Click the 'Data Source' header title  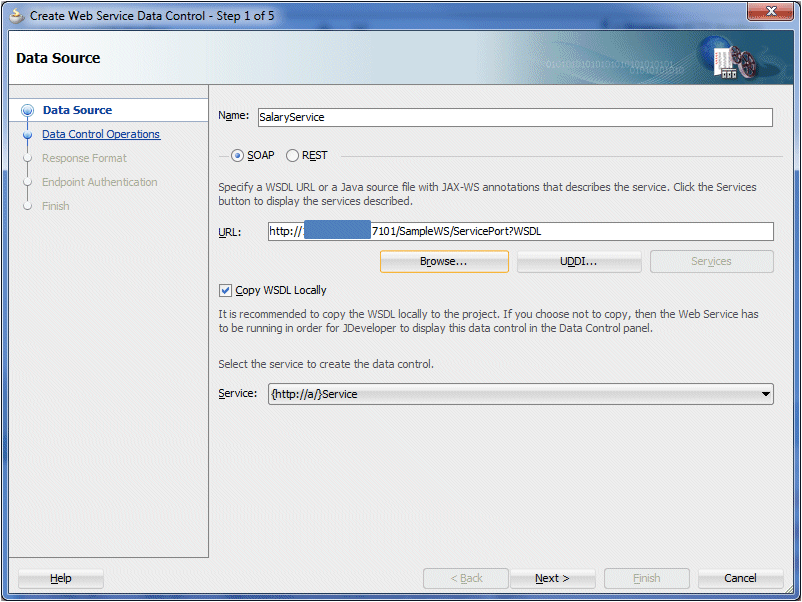58,58
